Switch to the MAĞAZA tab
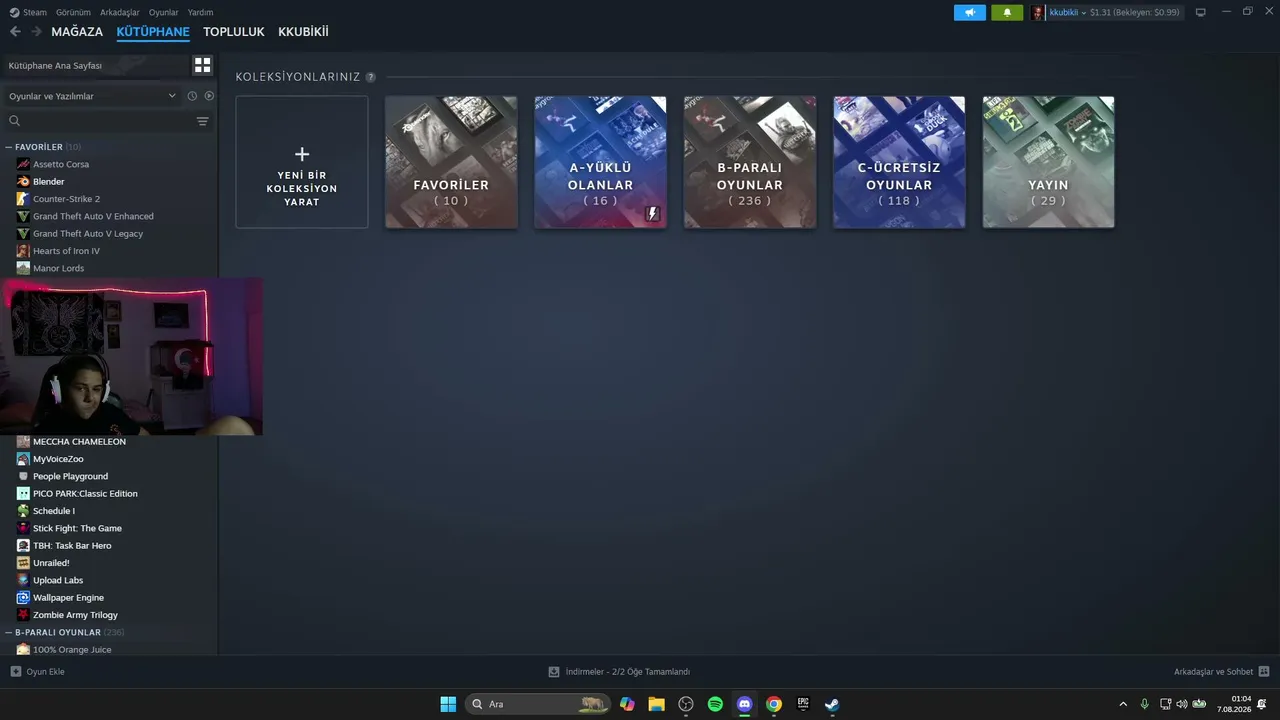This screenshot has width=1280, height=720. [77, 32]
